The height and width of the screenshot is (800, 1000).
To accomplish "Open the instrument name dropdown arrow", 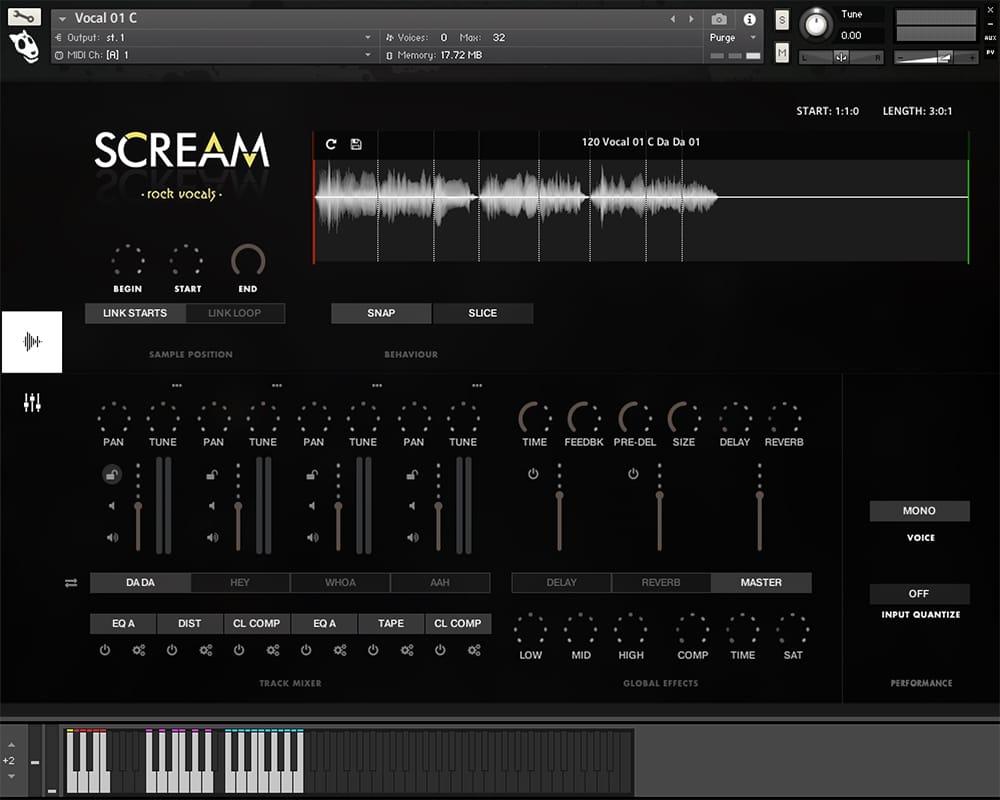I will tap(63, 19).
